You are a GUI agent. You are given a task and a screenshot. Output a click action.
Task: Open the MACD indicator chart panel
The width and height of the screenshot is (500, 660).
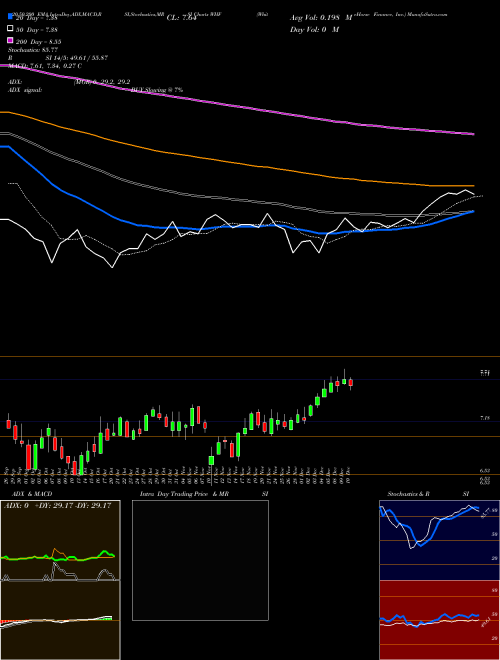[60, 620]
